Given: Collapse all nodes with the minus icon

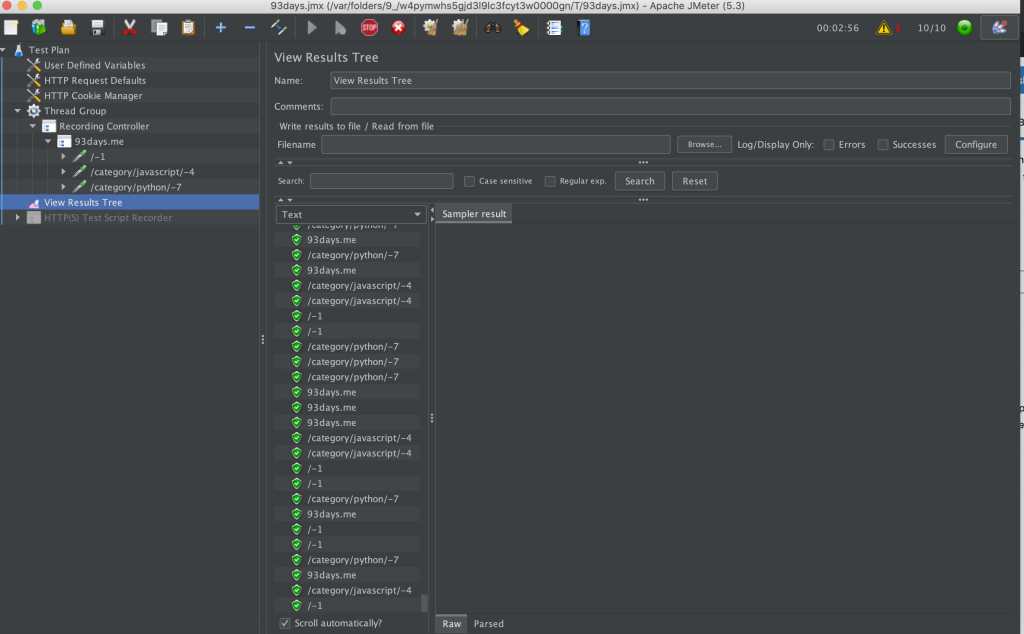Looking at the screenshot, I should [249, 27].
